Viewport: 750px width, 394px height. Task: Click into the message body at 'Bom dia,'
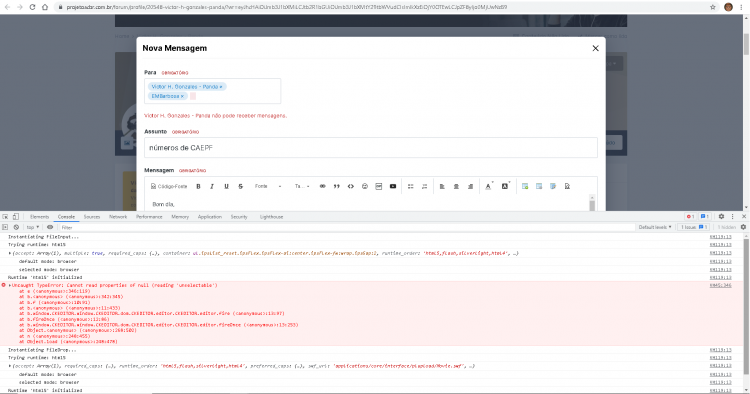click(x=163, y=204)
